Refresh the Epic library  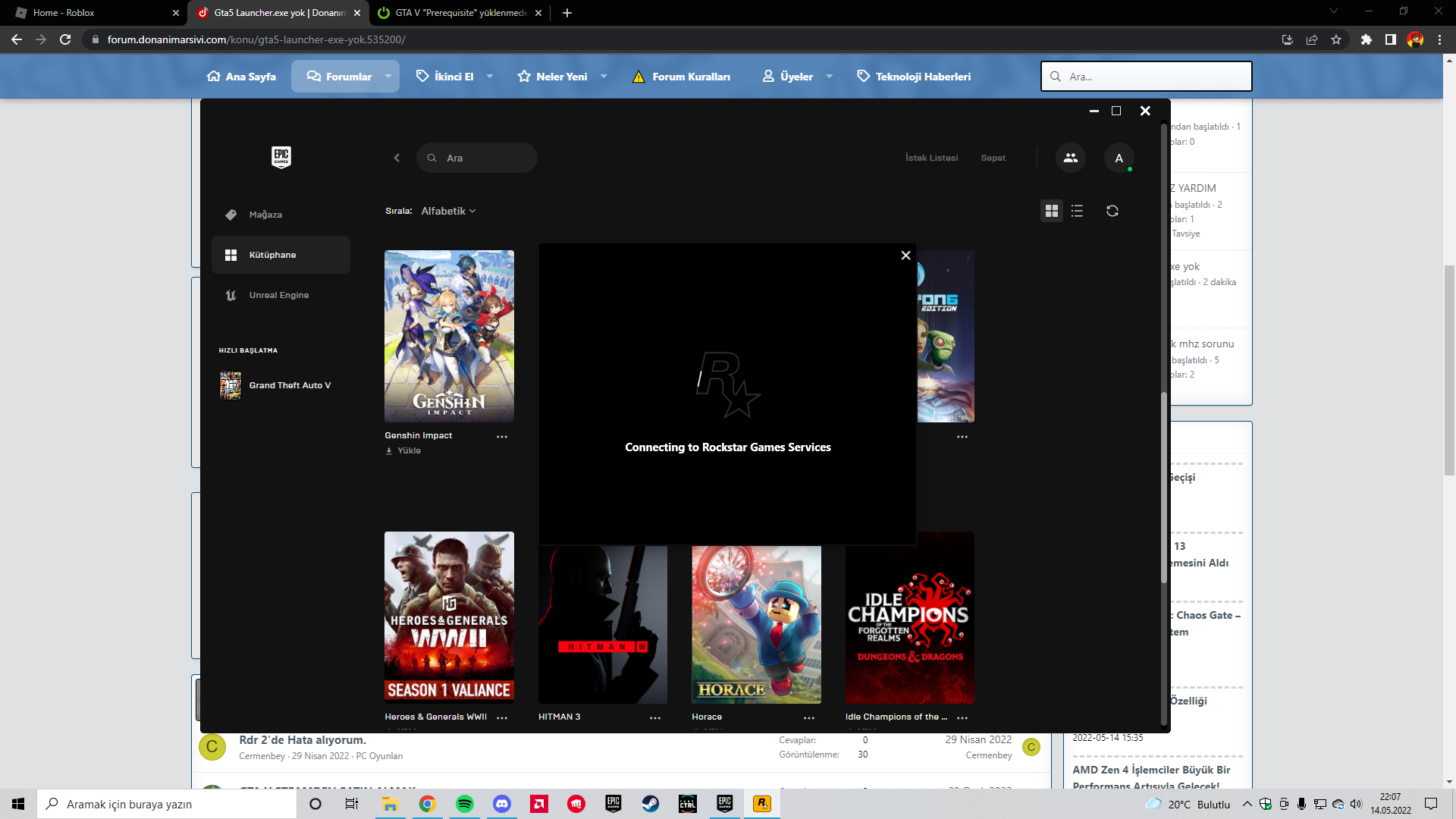tap(1112, 211)
